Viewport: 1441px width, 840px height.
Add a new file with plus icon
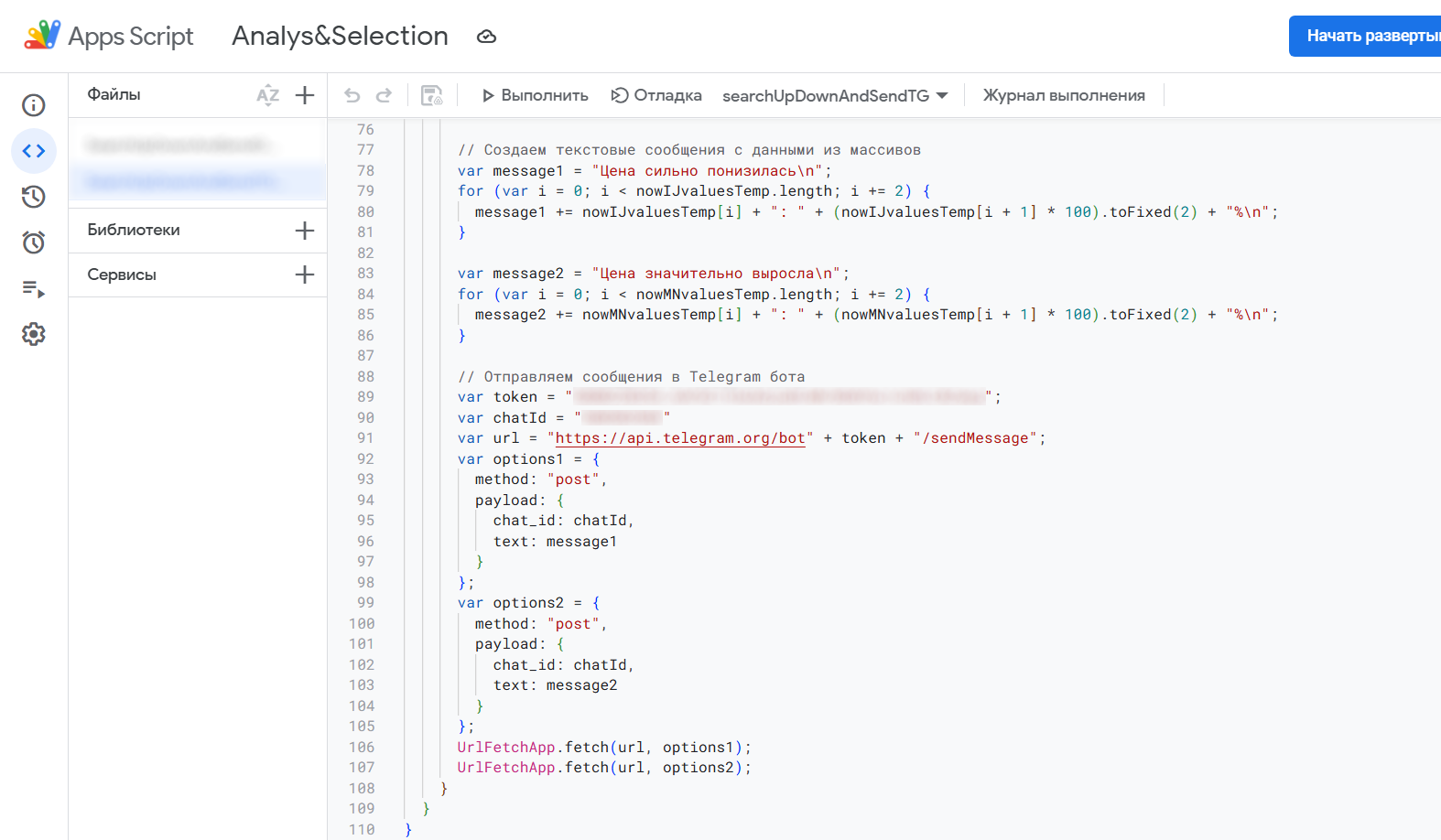tap(305, 95)
